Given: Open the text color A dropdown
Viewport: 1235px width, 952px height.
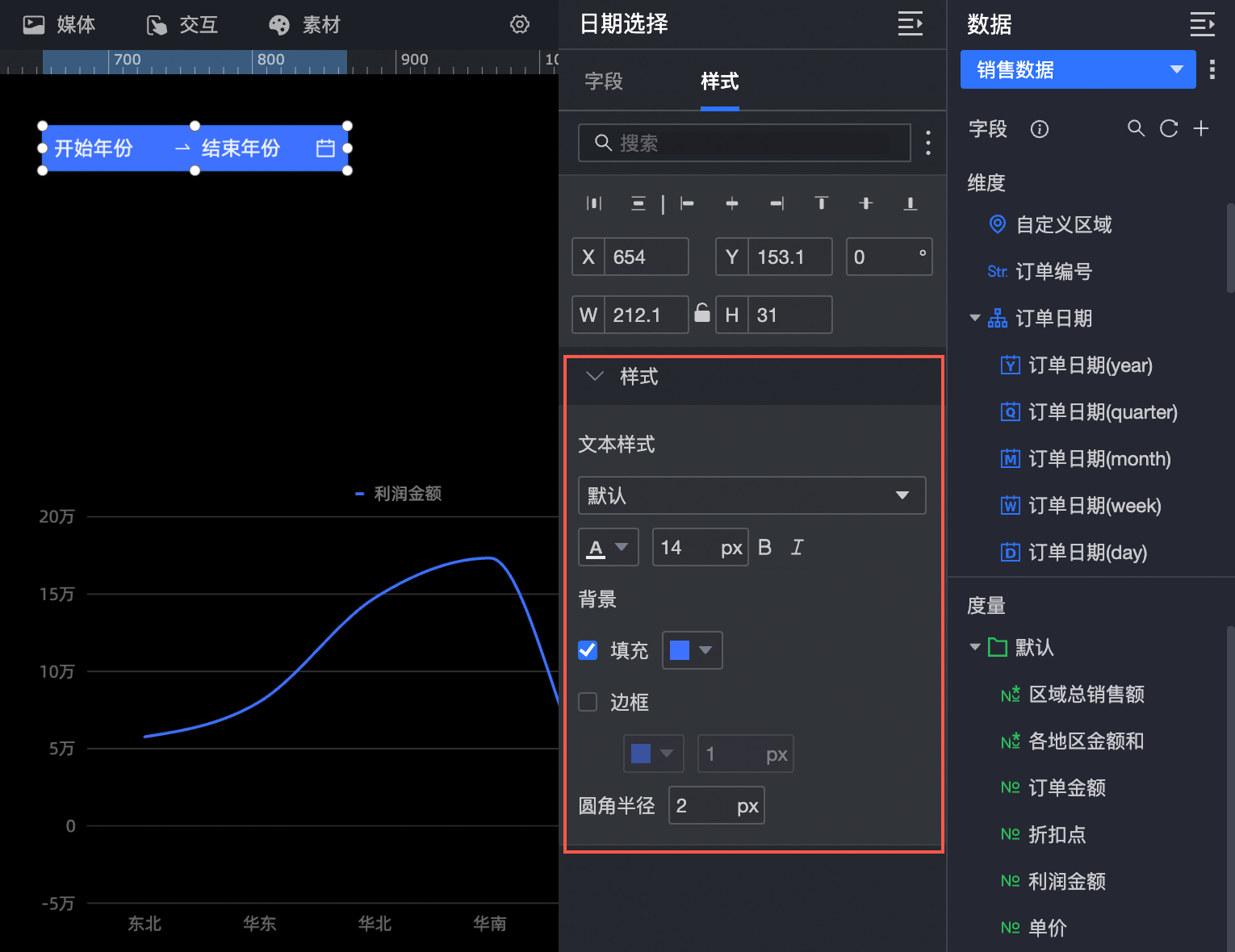Looking at the screenshot, I should coord(609,547).
